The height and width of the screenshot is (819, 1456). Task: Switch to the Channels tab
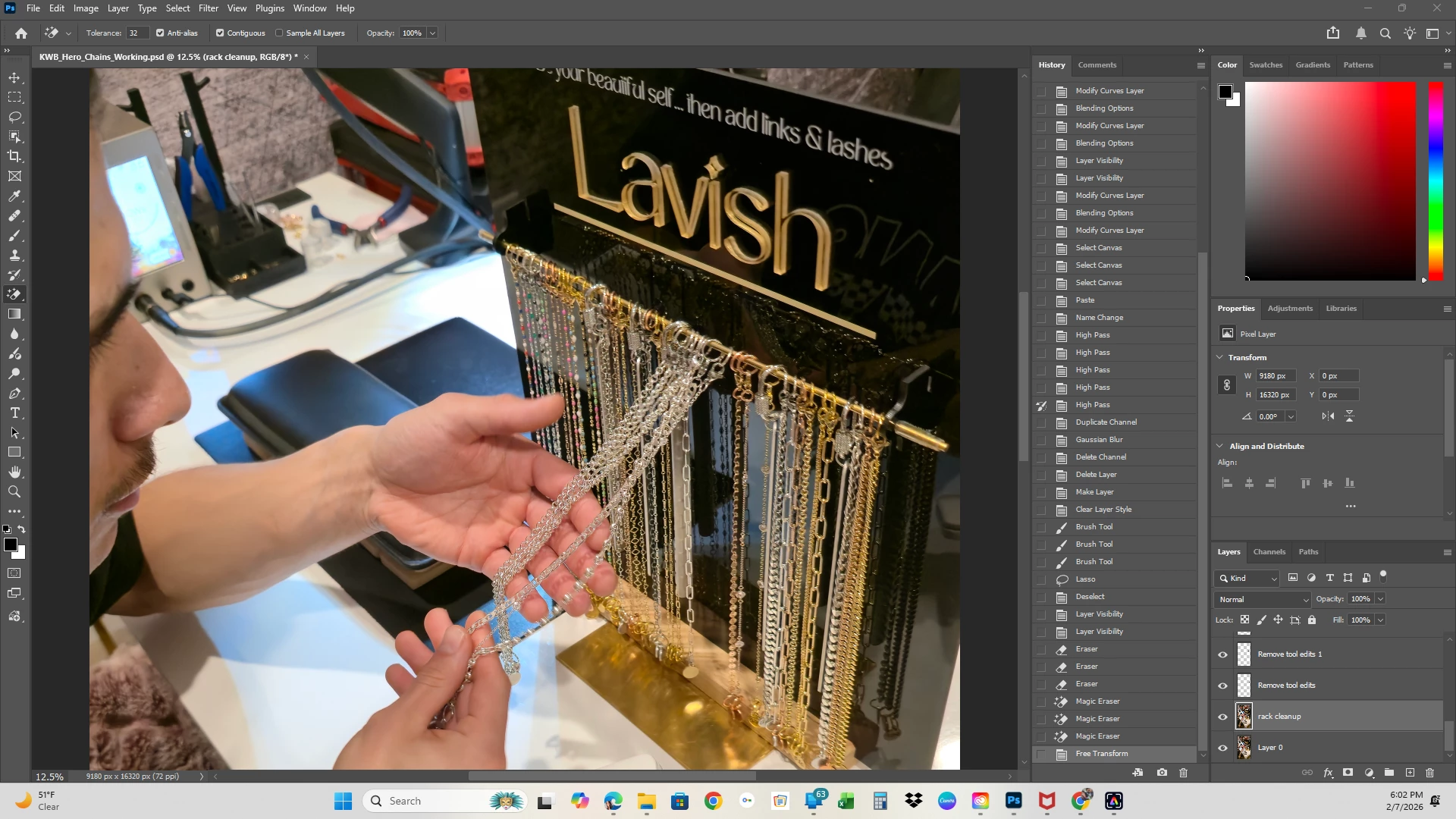(x=1269, y=552)
